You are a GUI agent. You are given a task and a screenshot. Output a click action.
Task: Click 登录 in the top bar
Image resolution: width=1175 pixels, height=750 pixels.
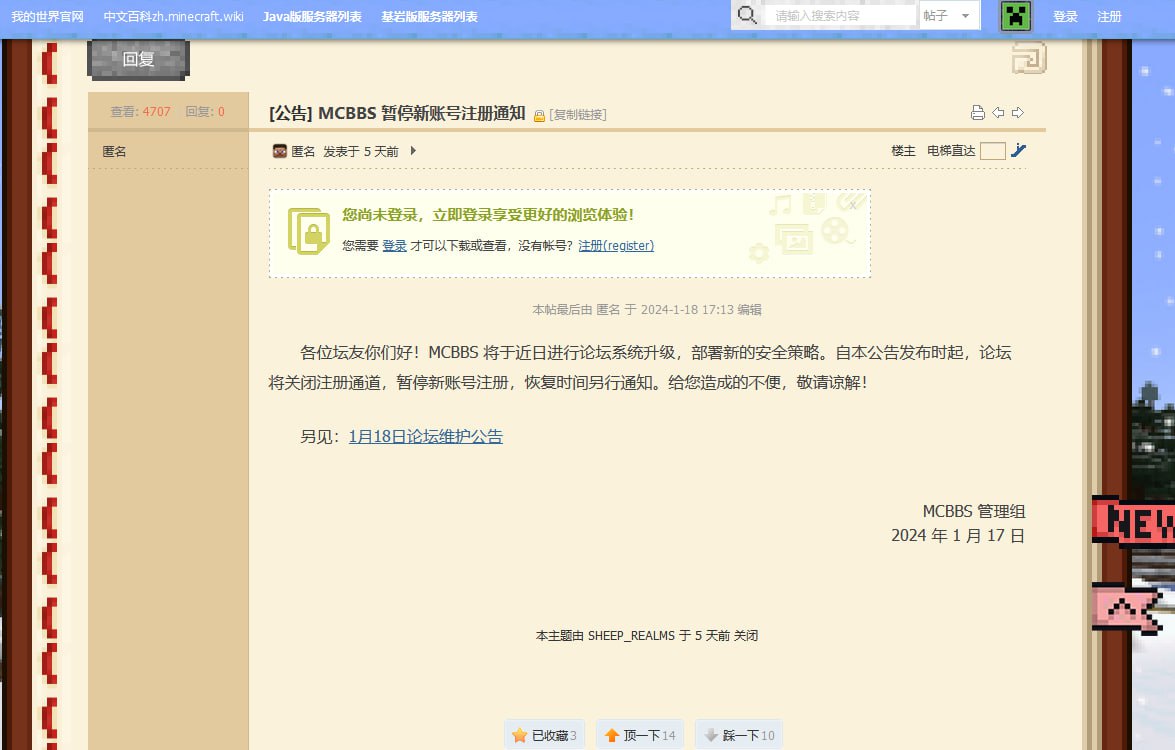pos(1065,16)
